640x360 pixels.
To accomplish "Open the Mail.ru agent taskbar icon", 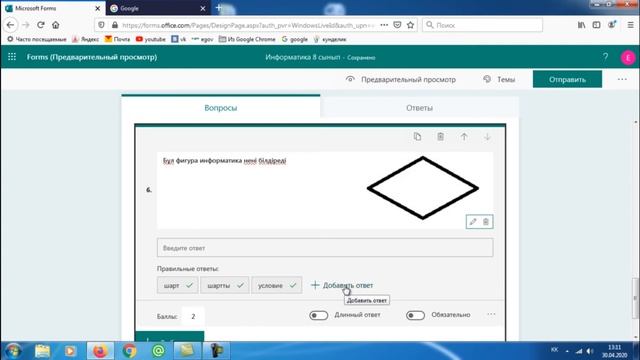I will coord(158,351).
